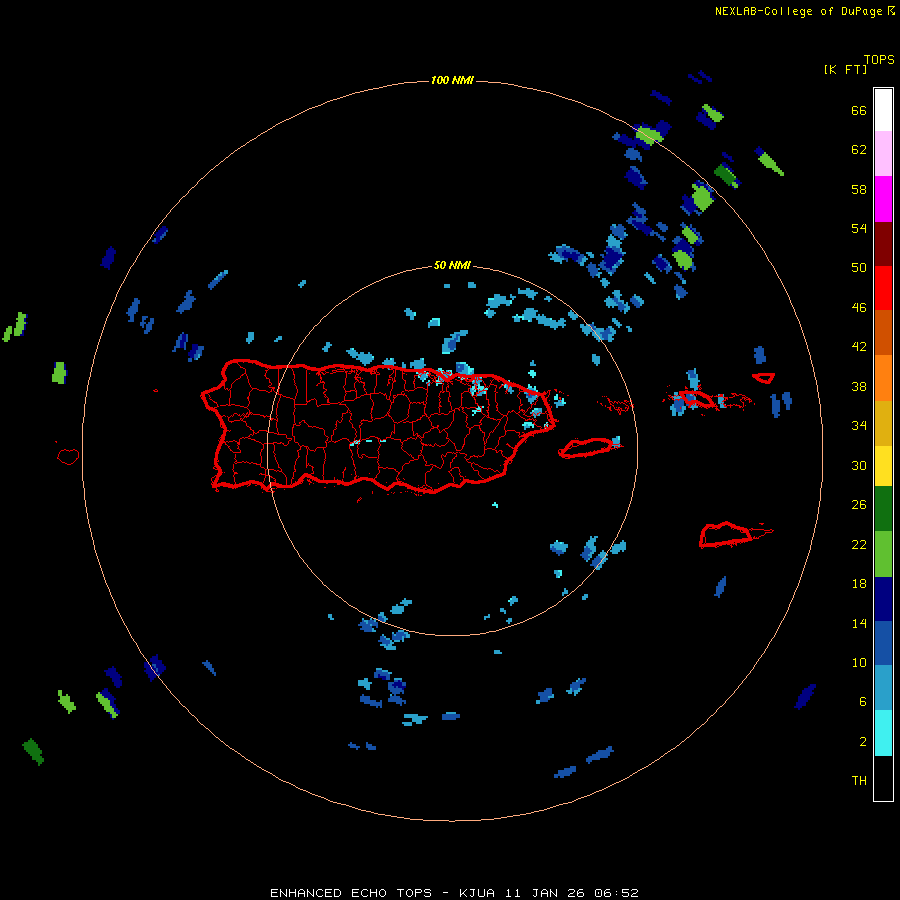Click the 10 value on the legend
The height and width of the screenshot is (900, 900).
point(859,662)
